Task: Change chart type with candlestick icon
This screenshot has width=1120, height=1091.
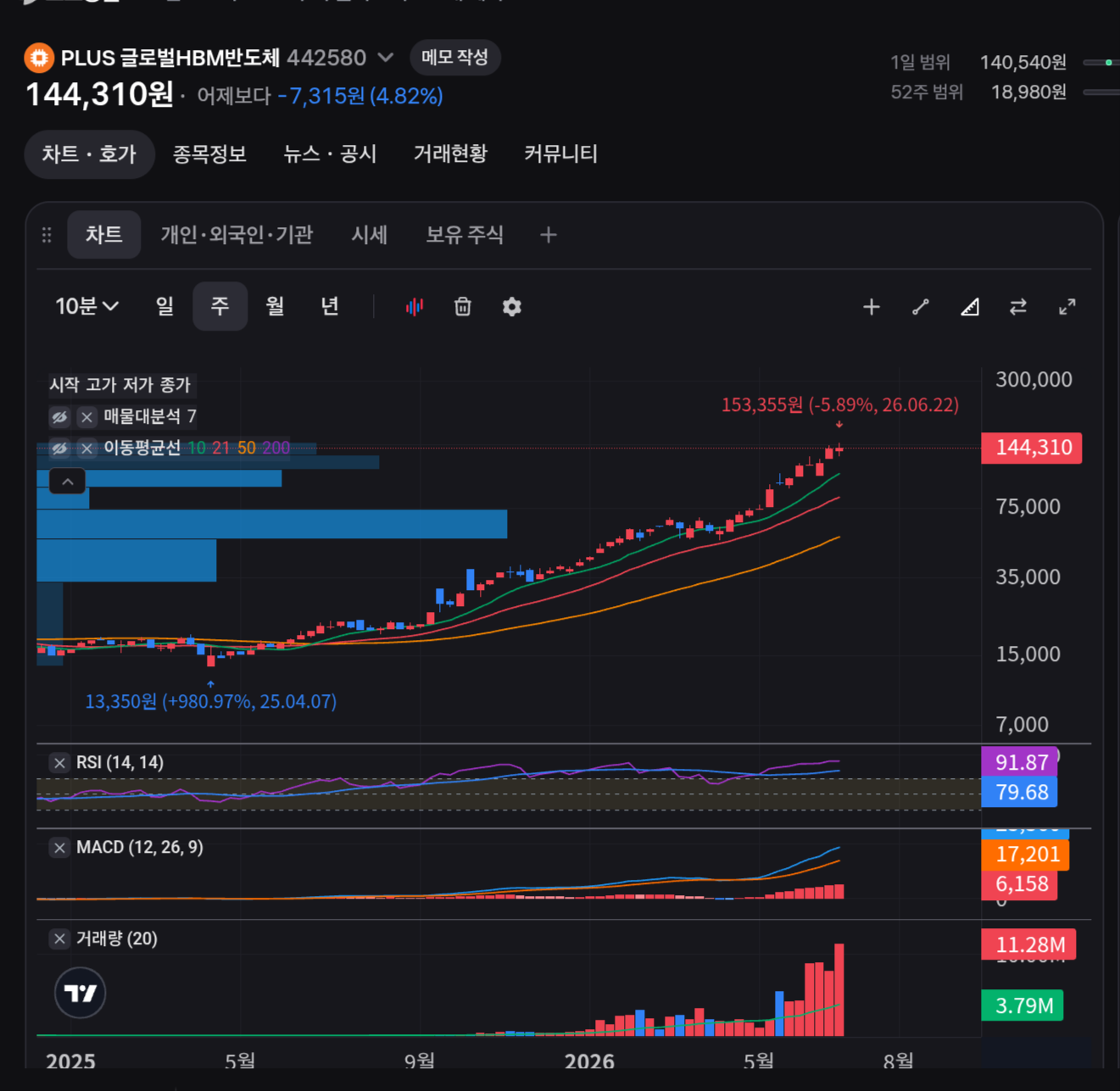Action: tap(414, 307)
